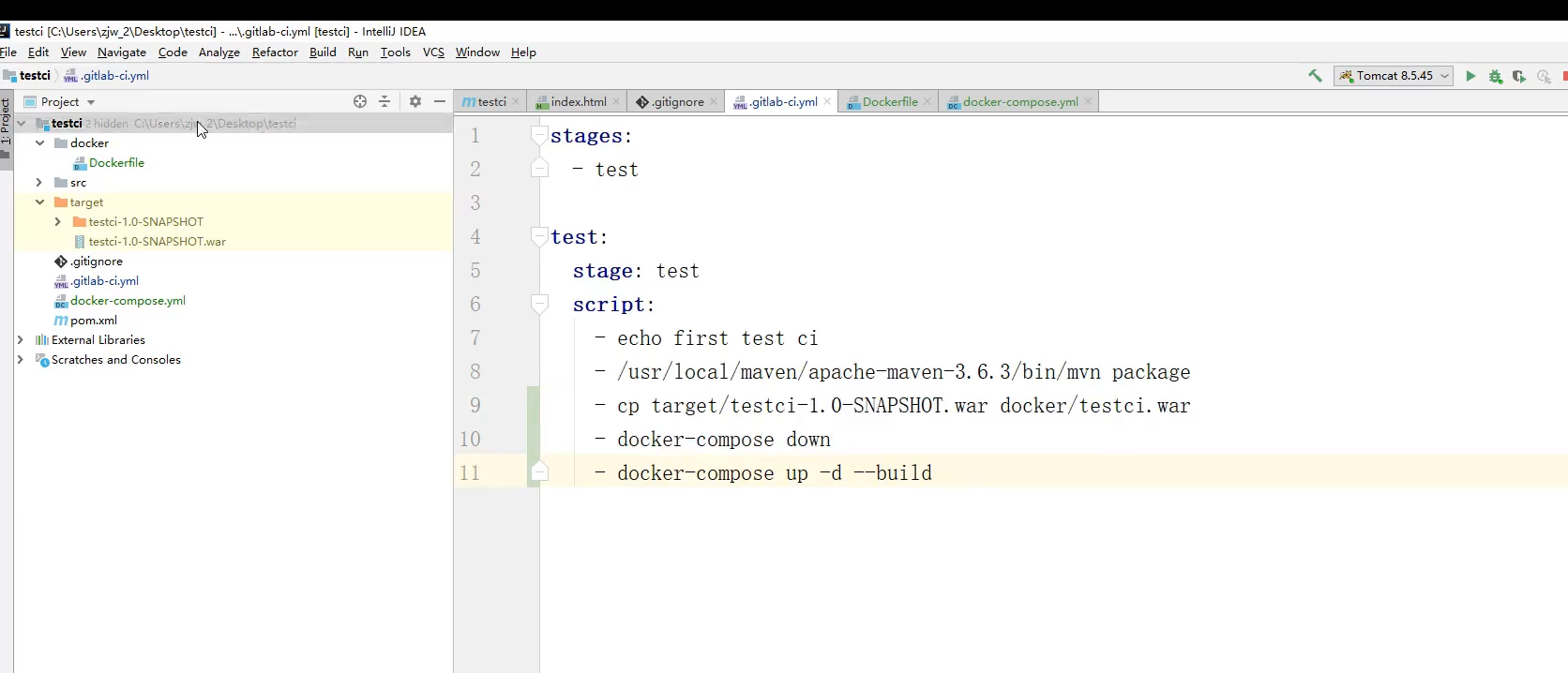
Task: Run with coverage using the shield icon
Action: click(1519, 77)
